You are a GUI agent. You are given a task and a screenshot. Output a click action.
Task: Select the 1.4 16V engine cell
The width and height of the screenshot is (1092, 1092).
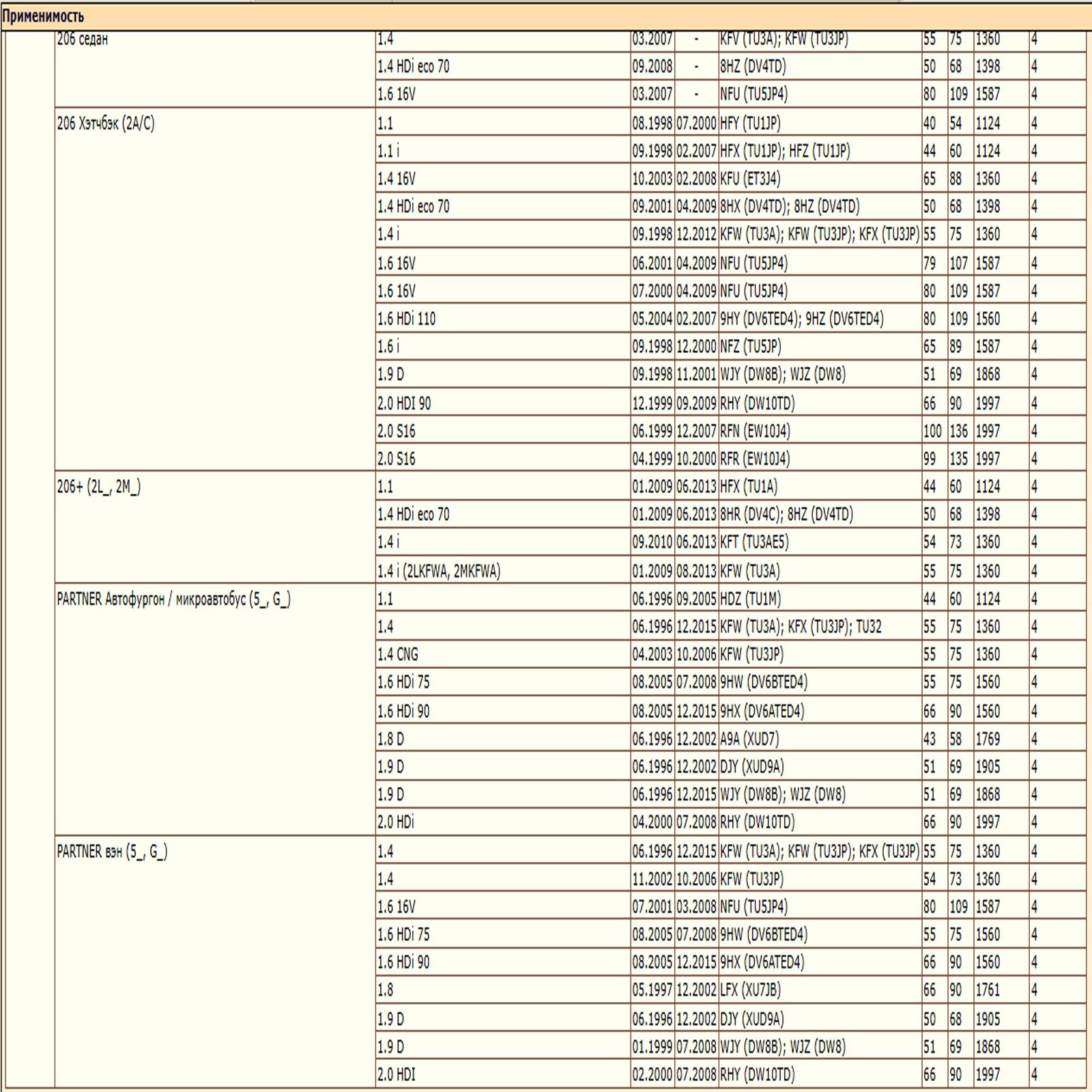point(396,179)
